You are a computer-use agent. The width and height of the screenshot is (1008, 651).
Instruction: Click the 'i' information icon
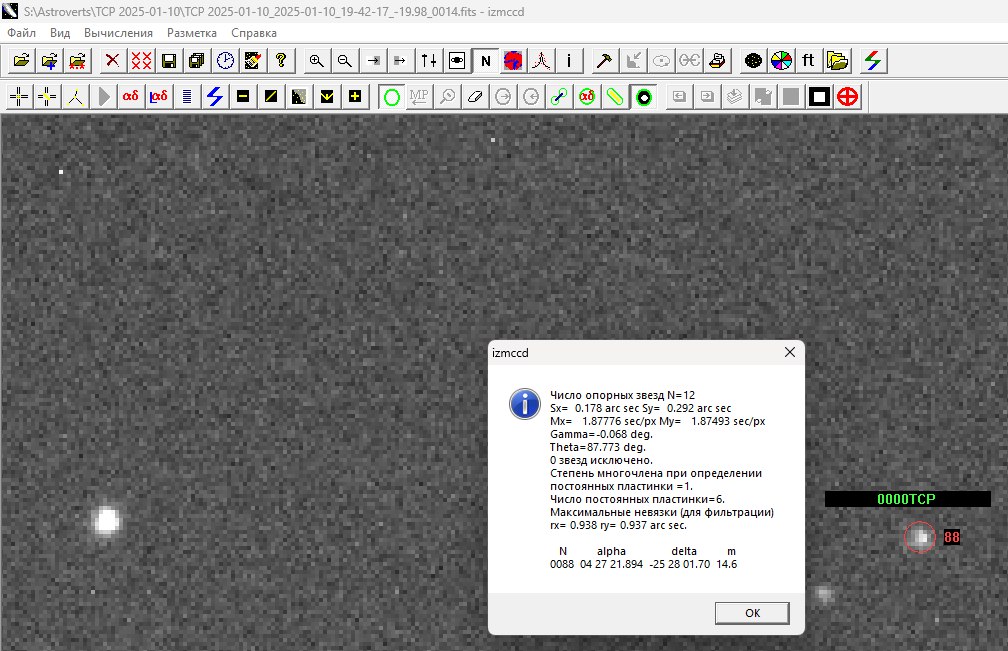tap(569, 61)
